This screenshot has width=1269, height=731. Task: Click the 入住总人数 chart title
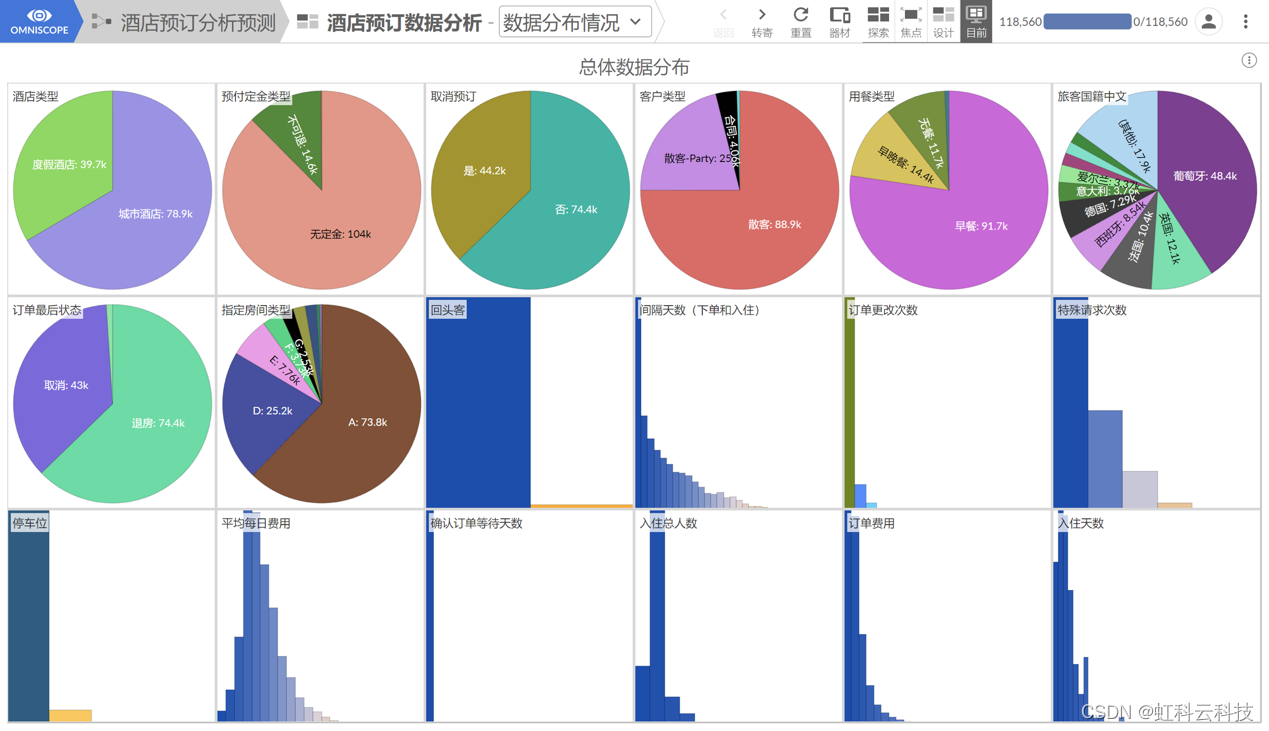(x=669, y=523)
